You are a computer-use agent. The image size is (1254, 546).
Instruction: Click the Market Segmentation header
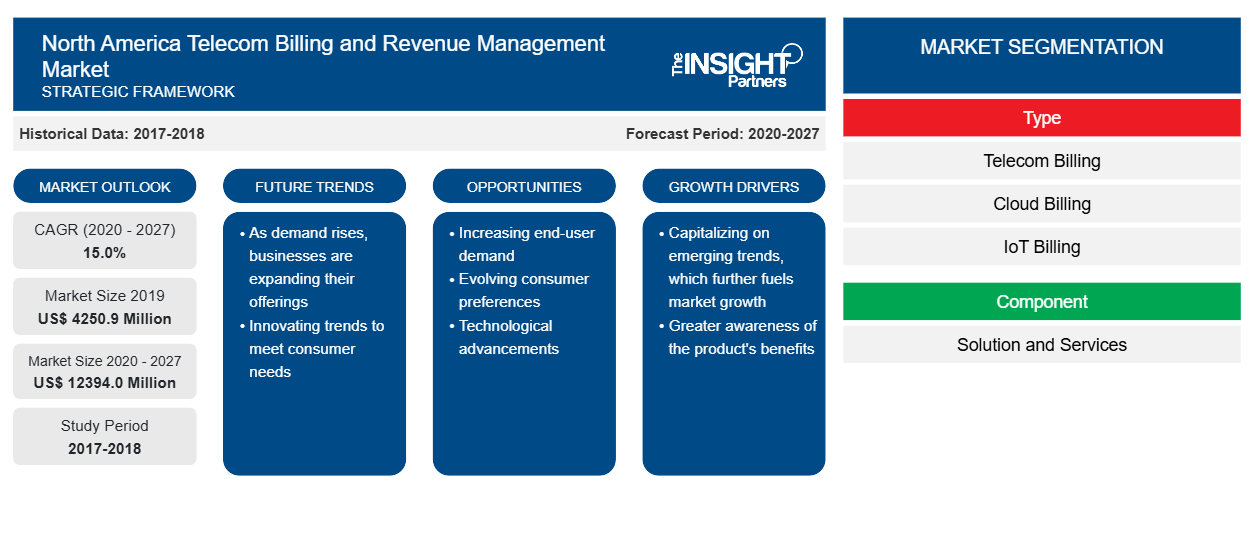coord(1042,55)
